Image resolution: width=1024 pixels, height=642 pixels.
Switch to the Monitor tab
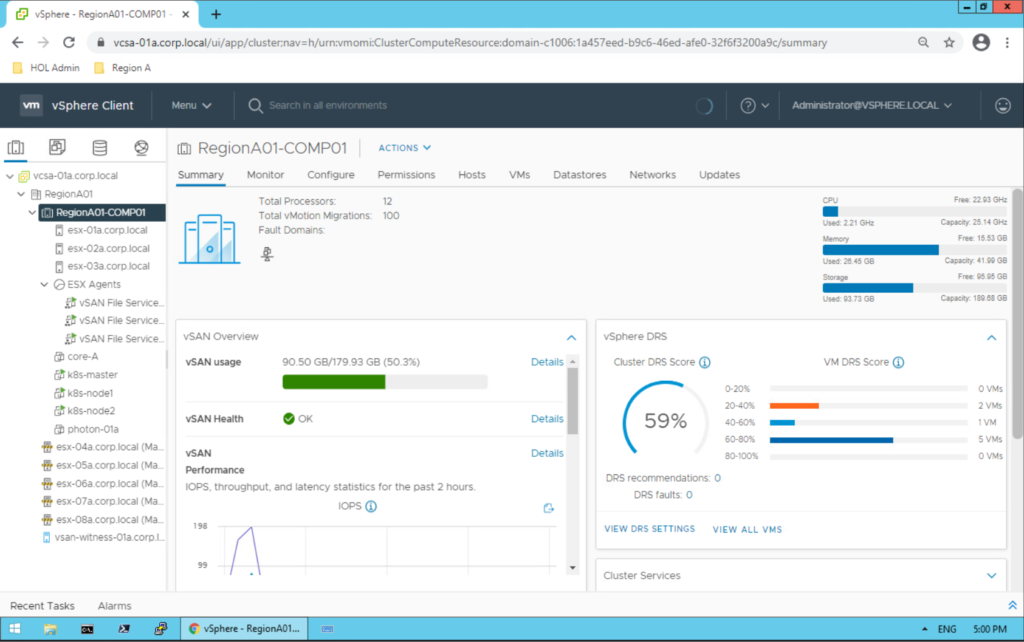(265, 174)
